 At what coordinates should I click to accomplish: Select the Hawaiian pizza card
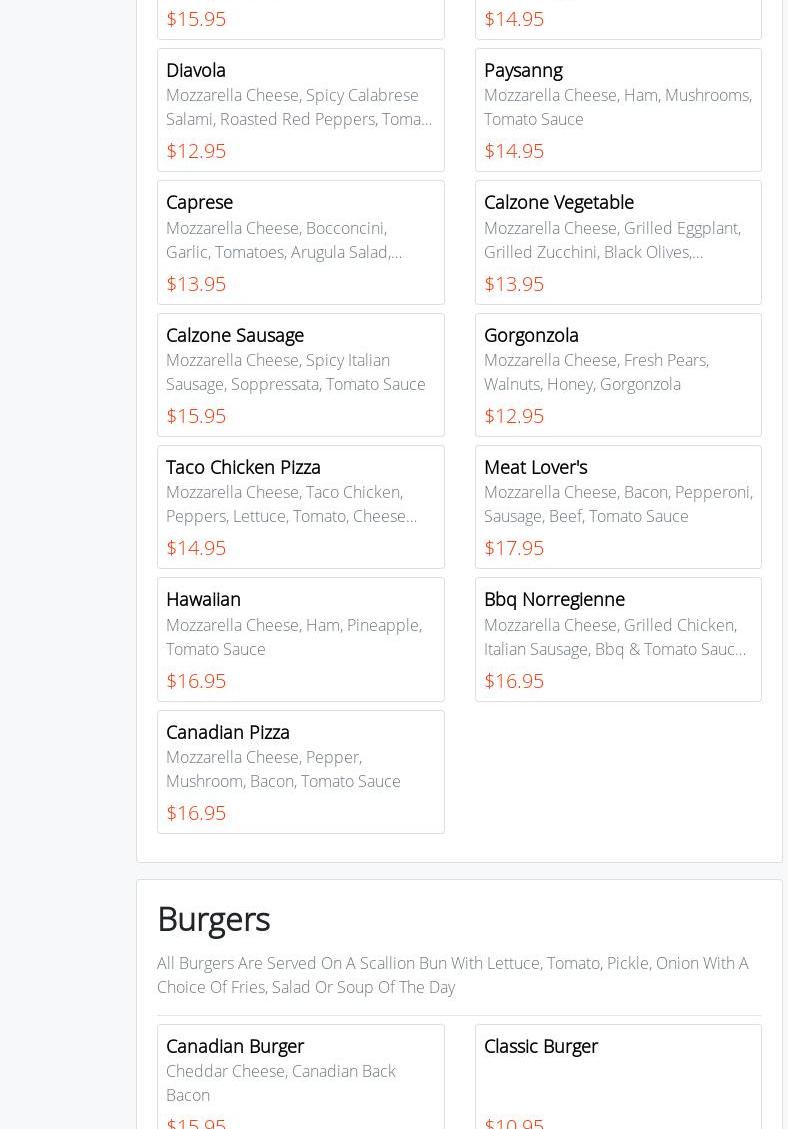click(300, 639)
